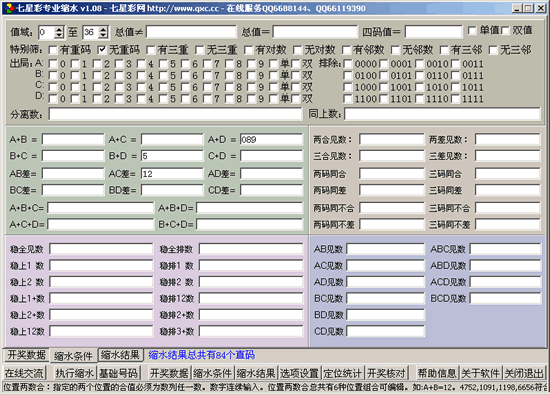Toggle the 有对数 checkbox
Image resolution: width=550 pixels, height=395 pixels.
tap(249, 50)
